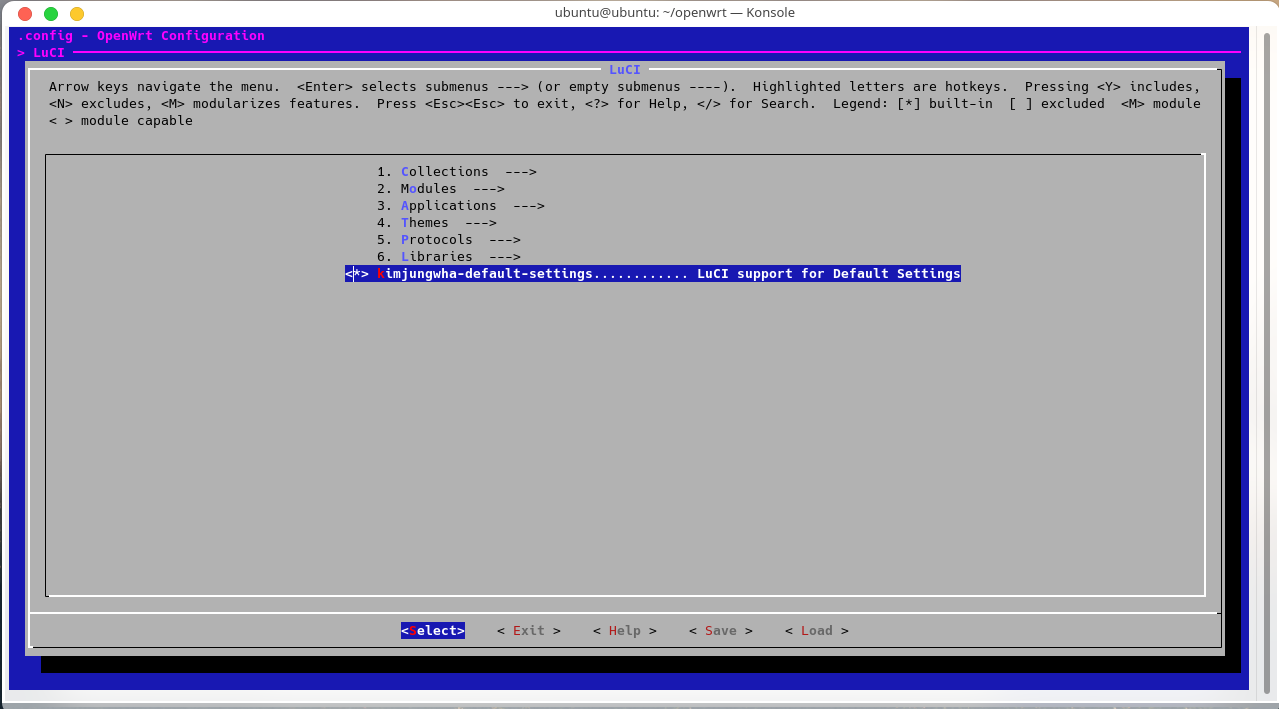Open the Themes submenu
Image resolution: width=1279 pixels, height=709 pixels.
click(437, 223)
